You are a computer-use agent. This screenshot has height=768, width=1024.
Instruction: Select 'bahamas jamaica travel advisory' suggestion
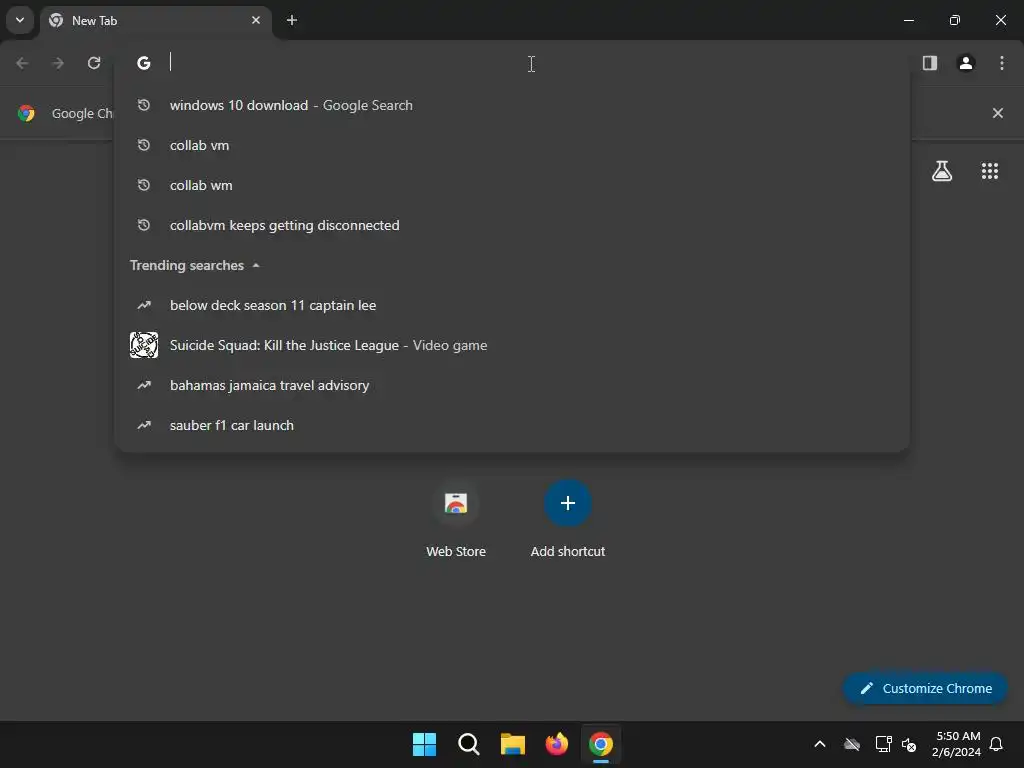pos(512,385)
